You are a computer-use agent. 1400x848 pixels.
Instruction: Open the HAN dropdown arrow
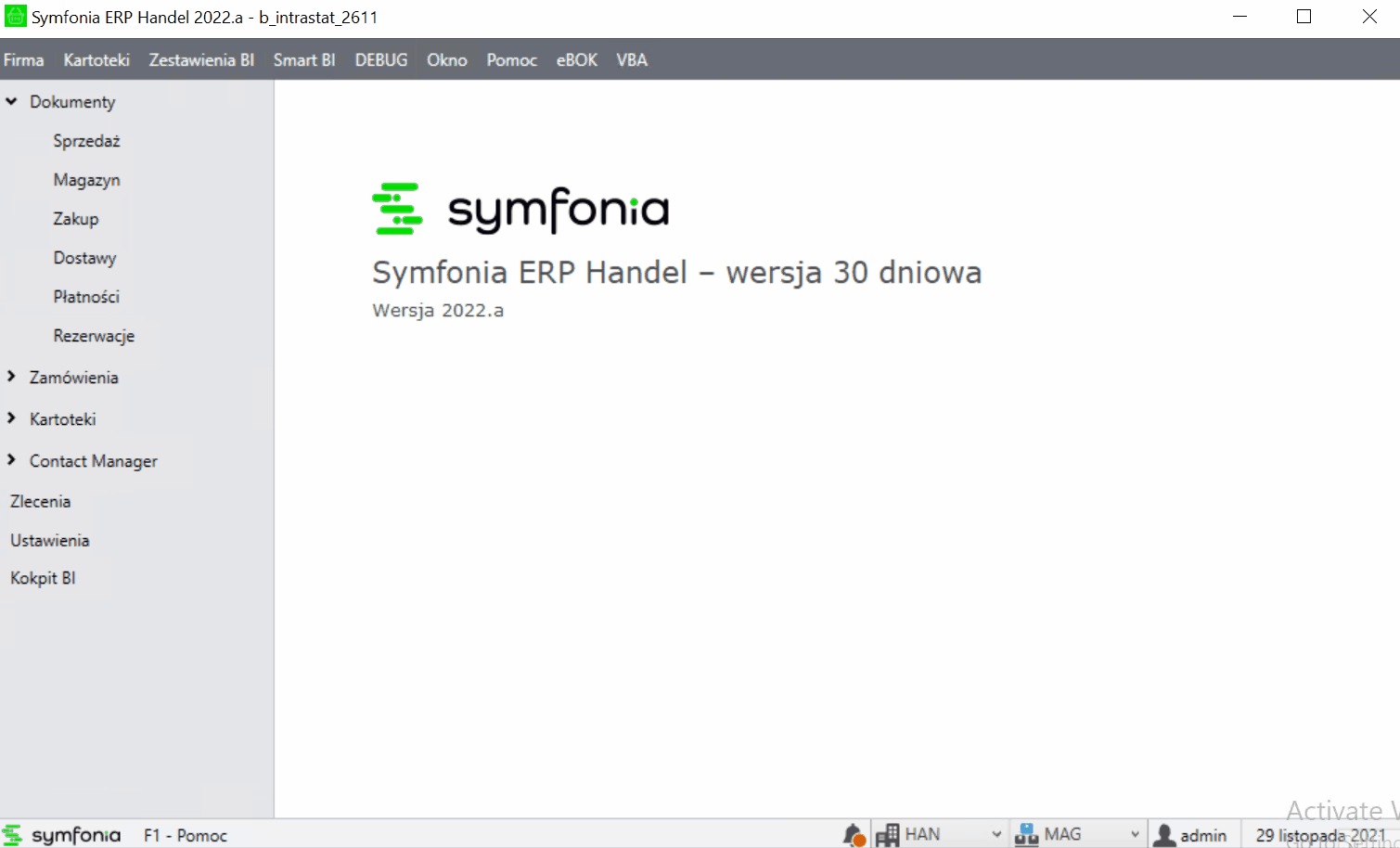tap(996, 834)
